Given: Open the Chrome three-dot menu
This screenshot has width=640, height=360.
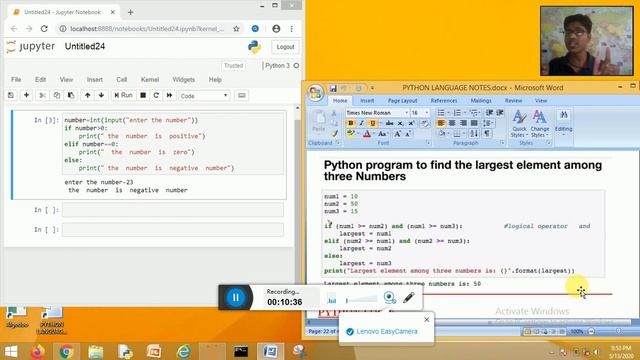Looking at the screenshot, I should pyautogui.click(x=291, y=29).
